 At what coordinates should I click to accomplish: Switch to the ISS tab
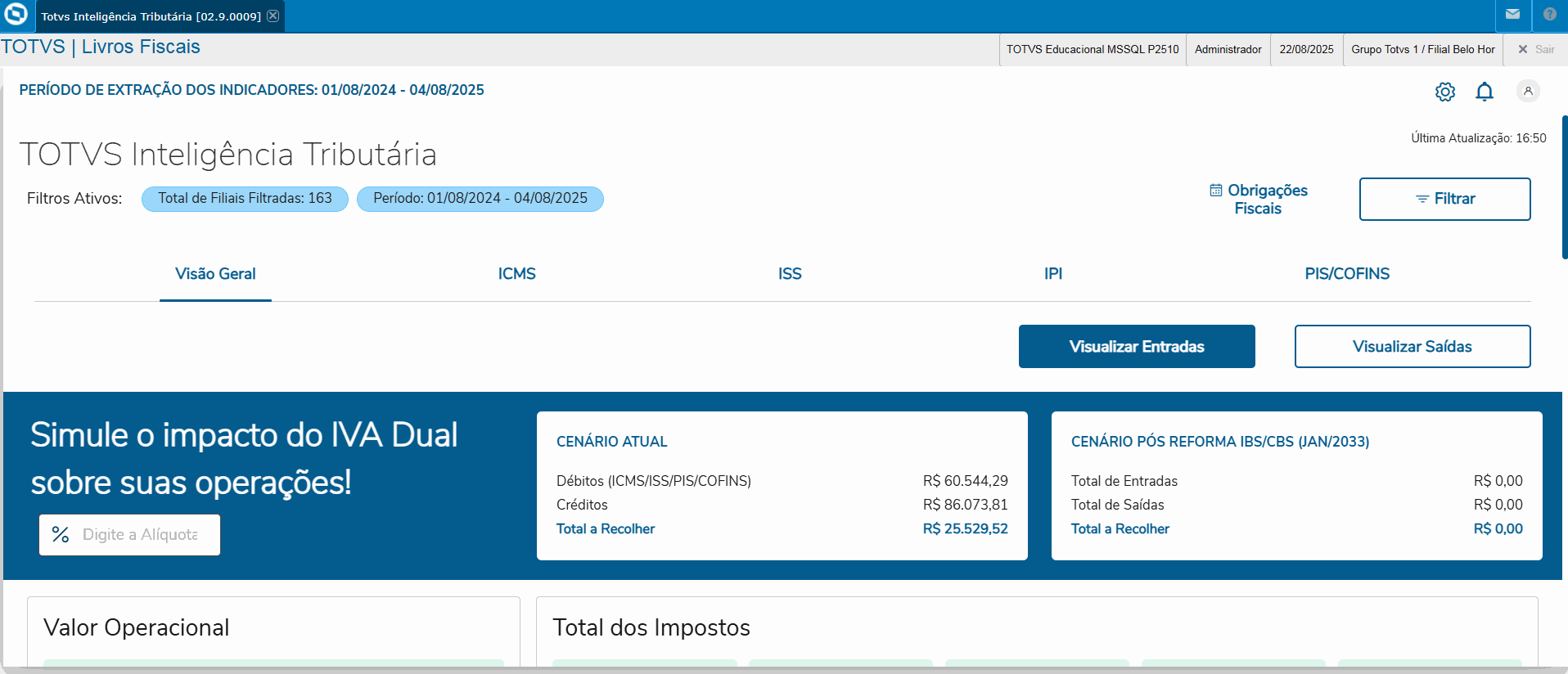point(790,274)
